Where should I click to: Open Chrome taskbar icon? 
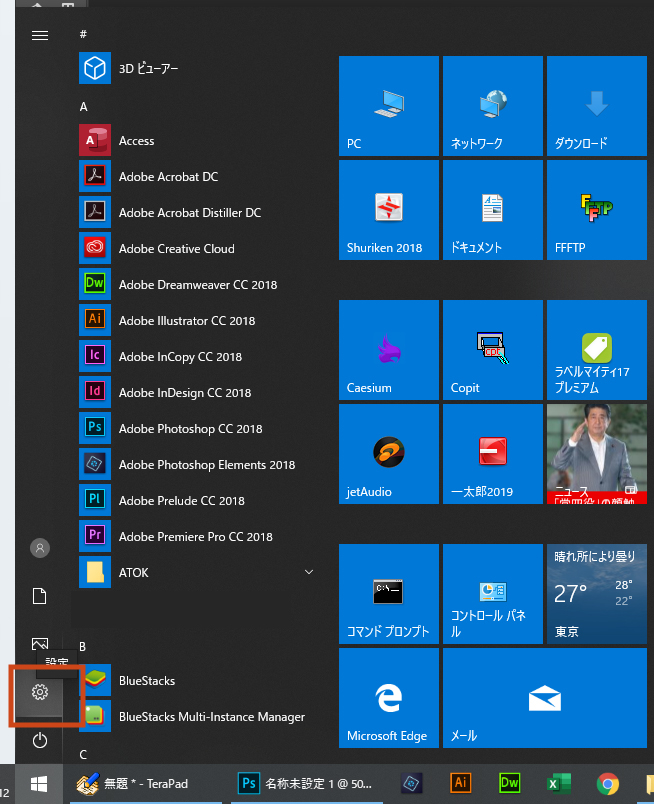pyautogui.click(x=607, y=783)
